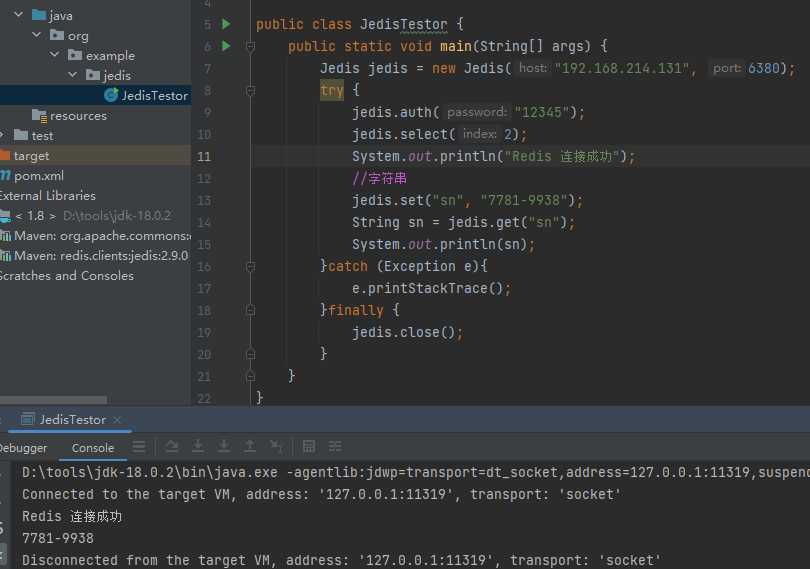Click the Trace Current Stream Chain icon
Viewport: 810px width, 569px height.
[x=335, y=446]
